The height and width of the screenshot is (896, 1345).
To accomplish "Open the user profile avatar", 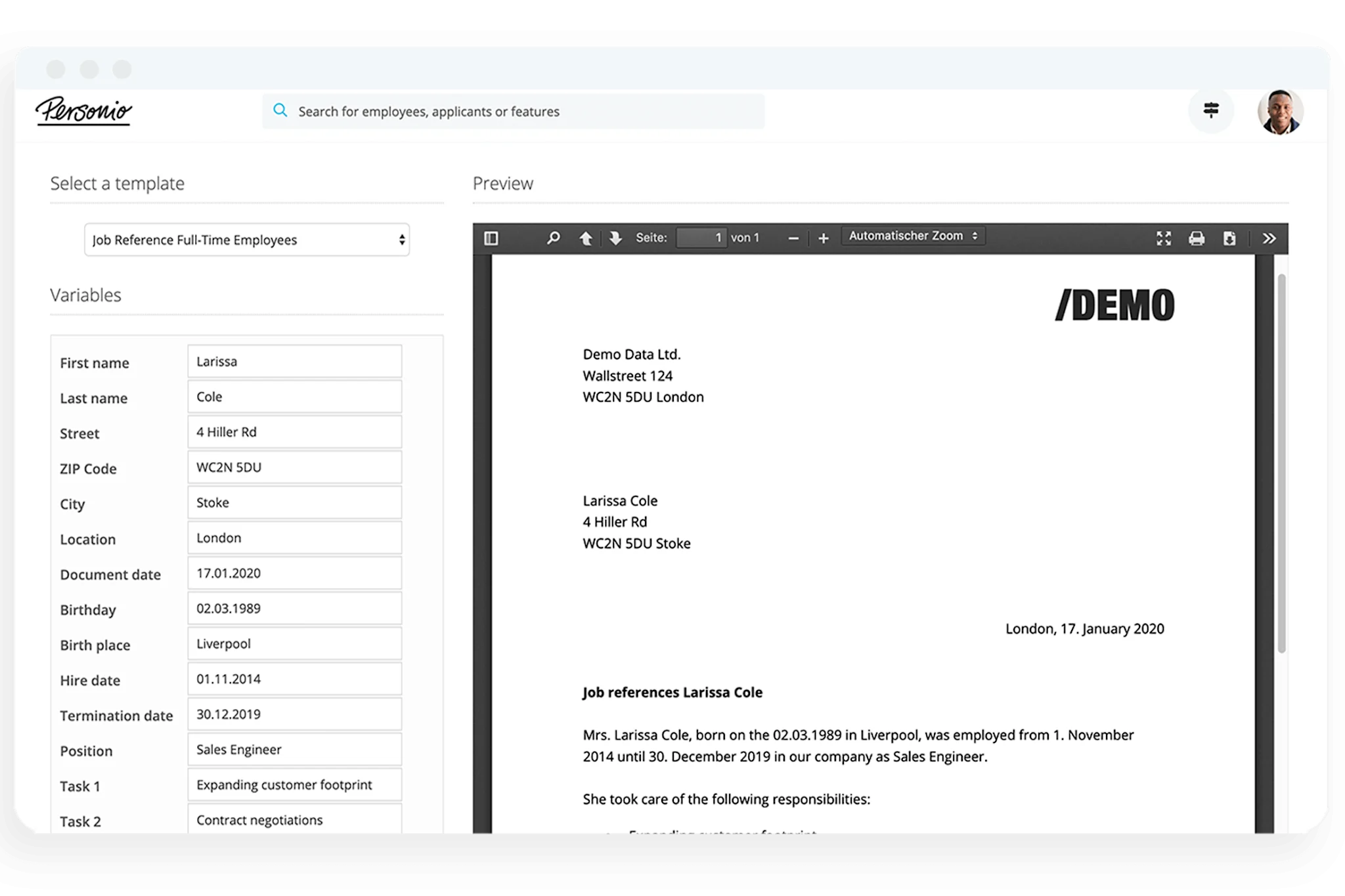I will [x=1280, y=112].
